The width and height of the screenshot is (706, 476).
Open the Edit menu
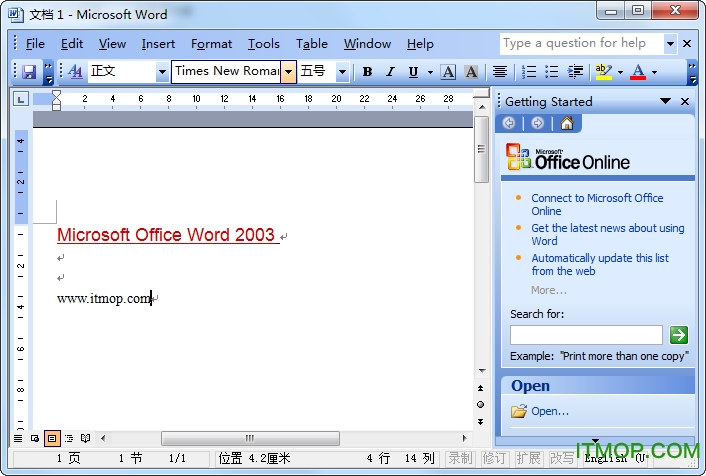(72, 44)
